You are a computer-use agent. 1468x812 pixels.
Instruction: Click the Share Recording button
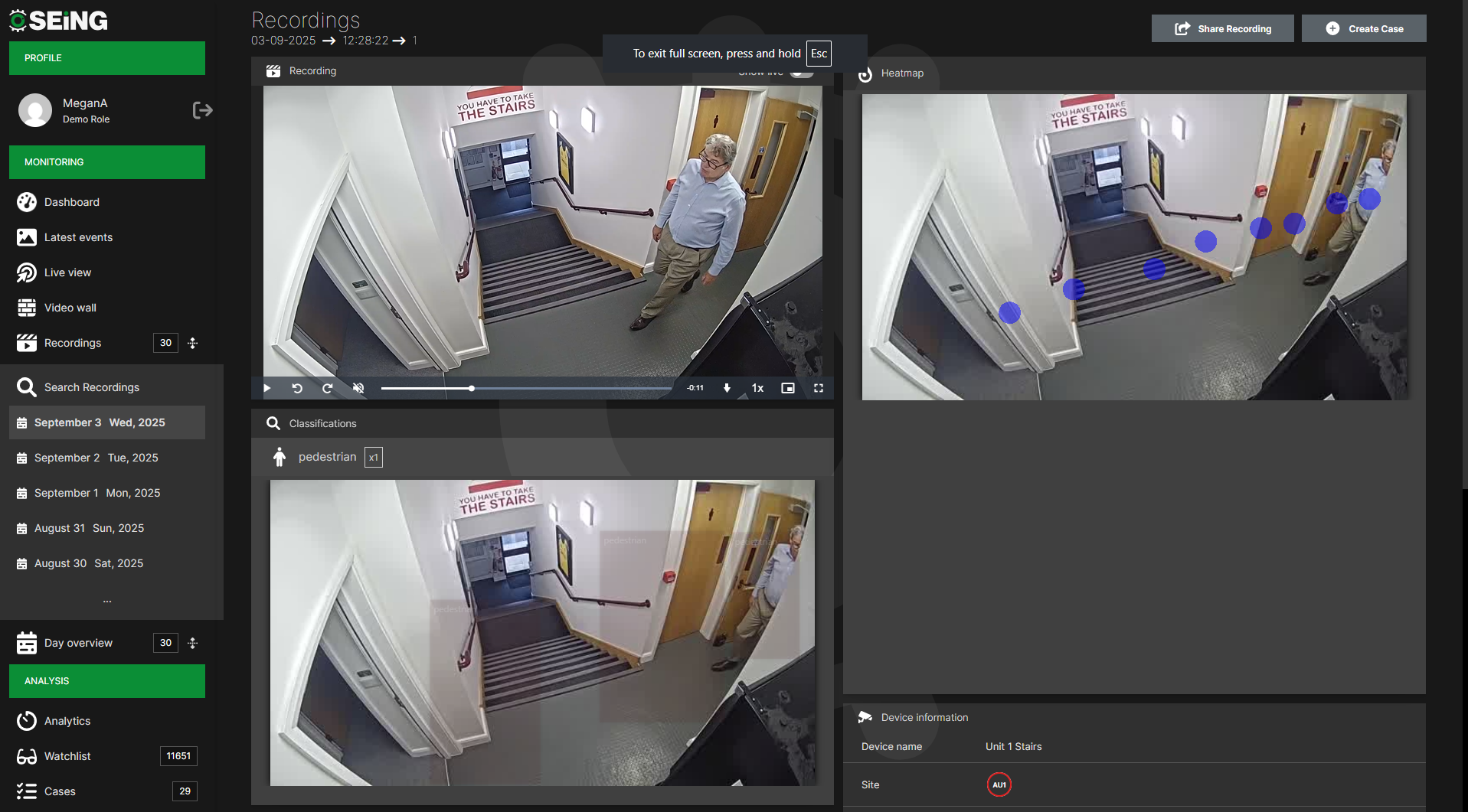coord(1222,28)
